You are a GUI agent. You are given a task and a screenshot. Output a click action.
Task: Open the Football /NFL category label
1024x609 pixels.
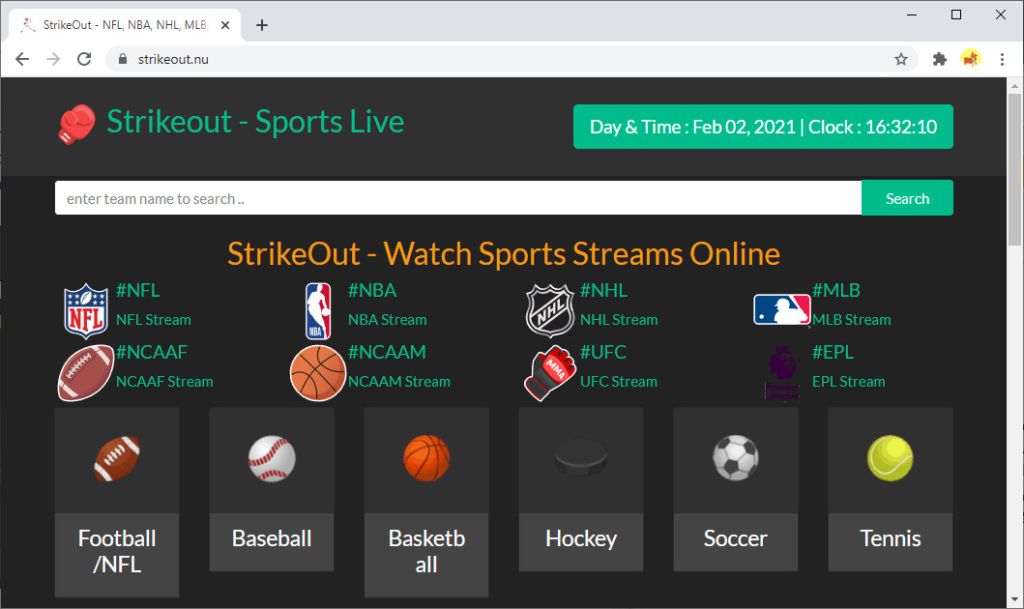pos(117,552)
